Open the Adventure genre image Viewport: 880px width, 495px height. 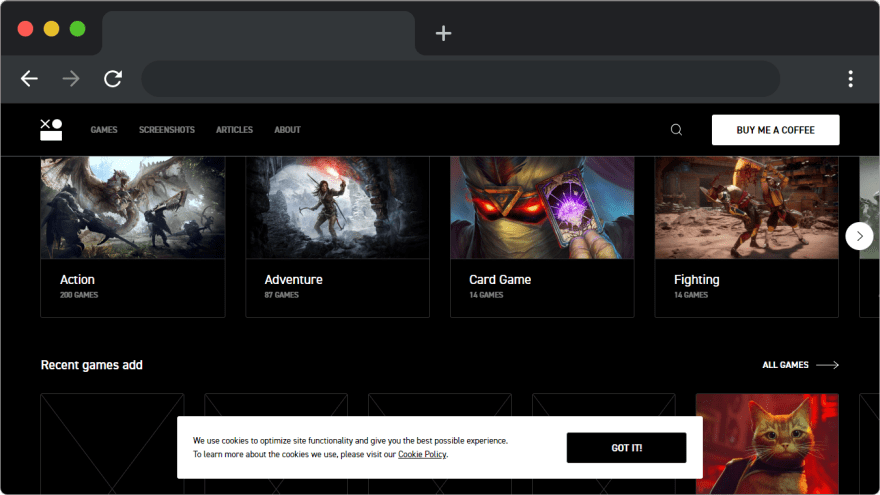pyautogui.click(x=337, y=207)
